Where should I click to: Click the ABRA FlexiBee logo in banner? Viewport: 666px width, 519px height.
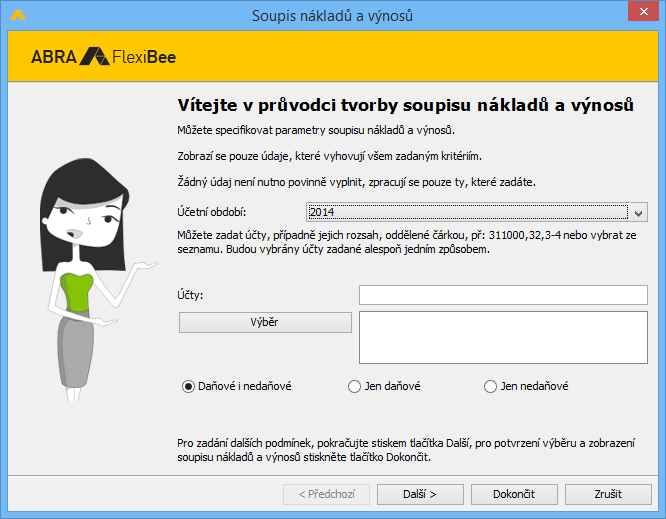[x=103, y=56]
